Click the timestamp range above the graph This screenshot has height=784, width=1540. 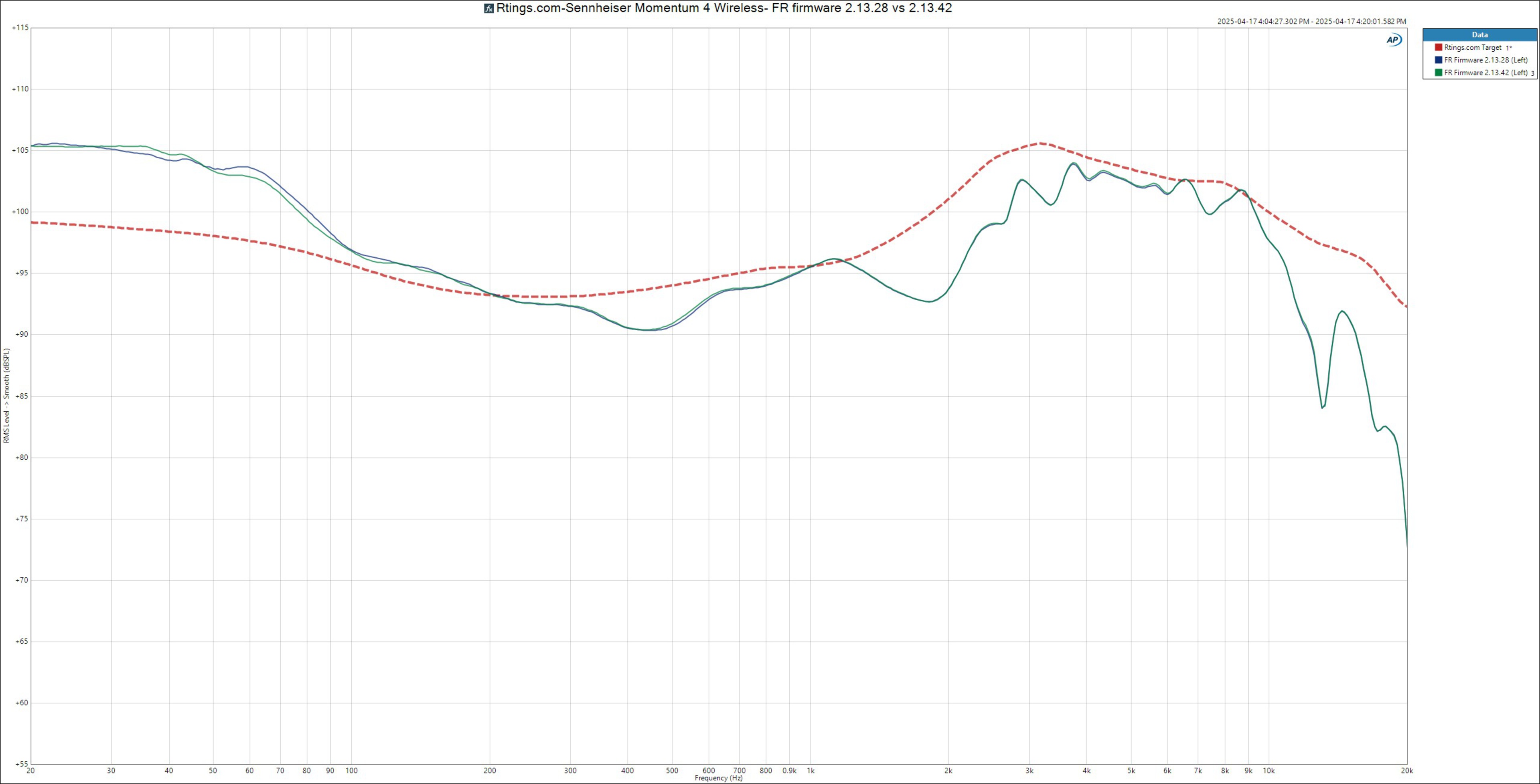coord(1312,22)
